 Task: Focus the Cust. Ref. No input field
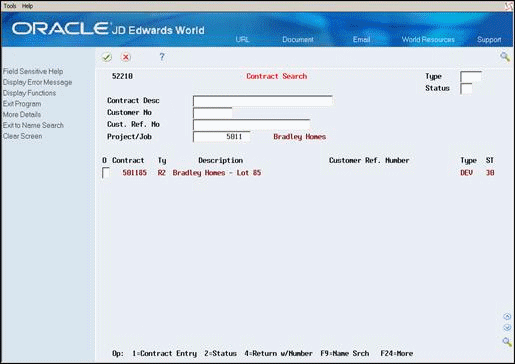click(x=251, y=125)
